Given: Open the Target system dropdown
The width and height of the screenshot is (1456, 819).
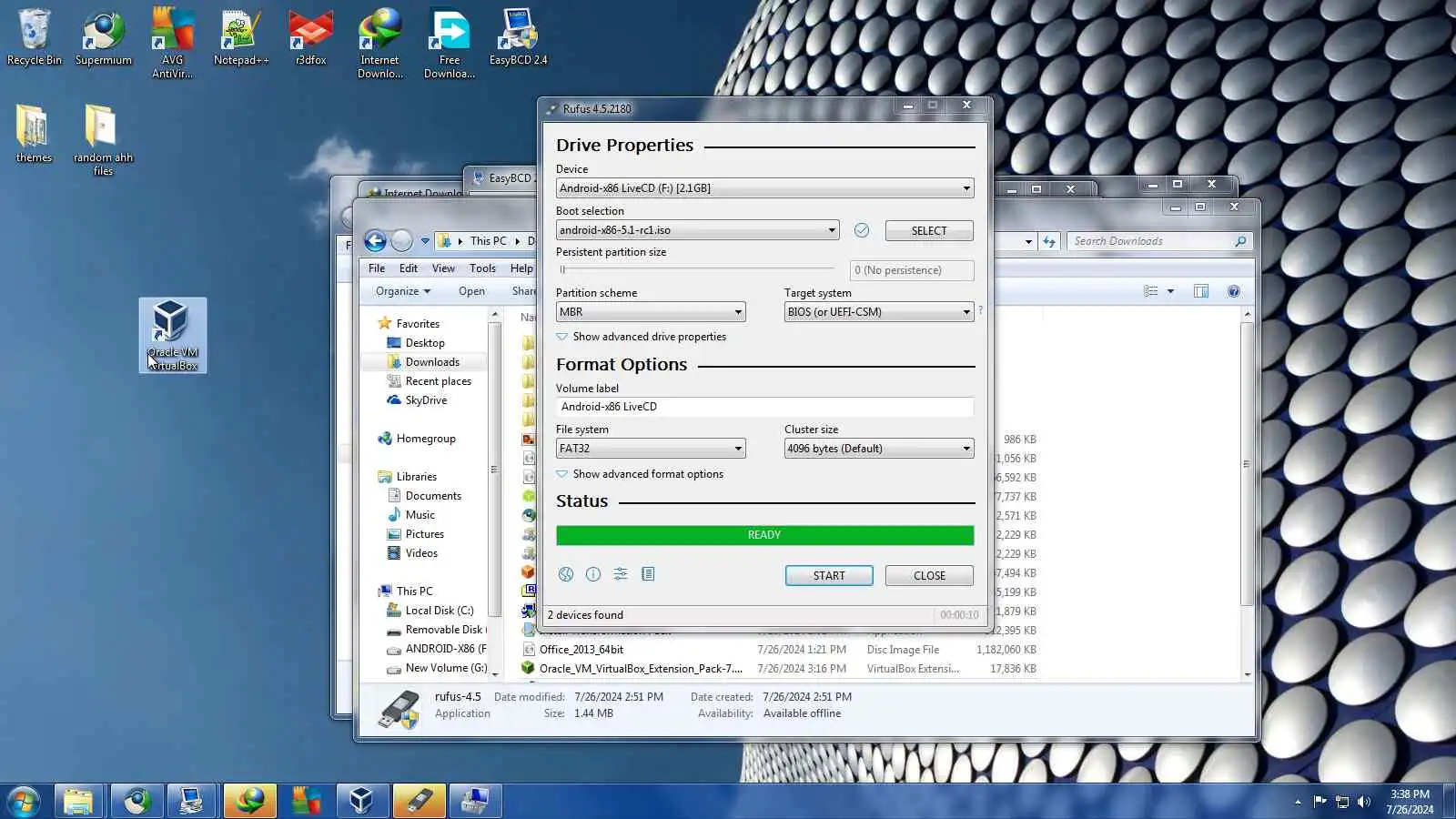Looking at the screenshot, I should [x=879, y=312].
